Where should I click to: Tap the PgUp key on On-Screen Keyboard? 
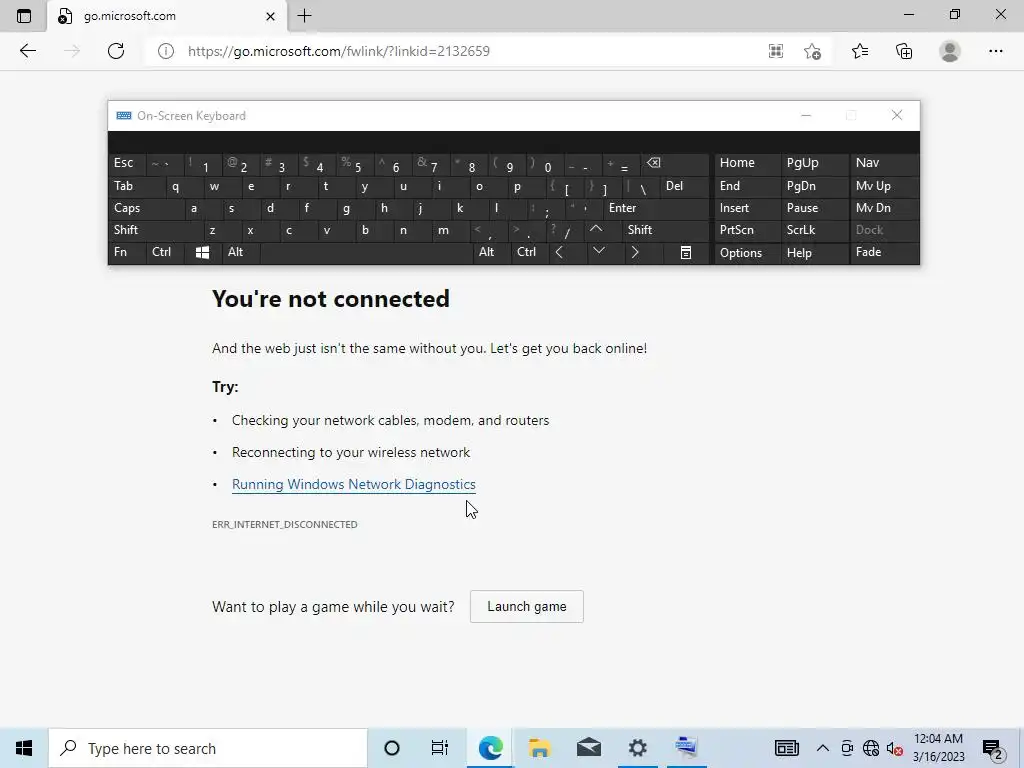click(x=814, y=163)
